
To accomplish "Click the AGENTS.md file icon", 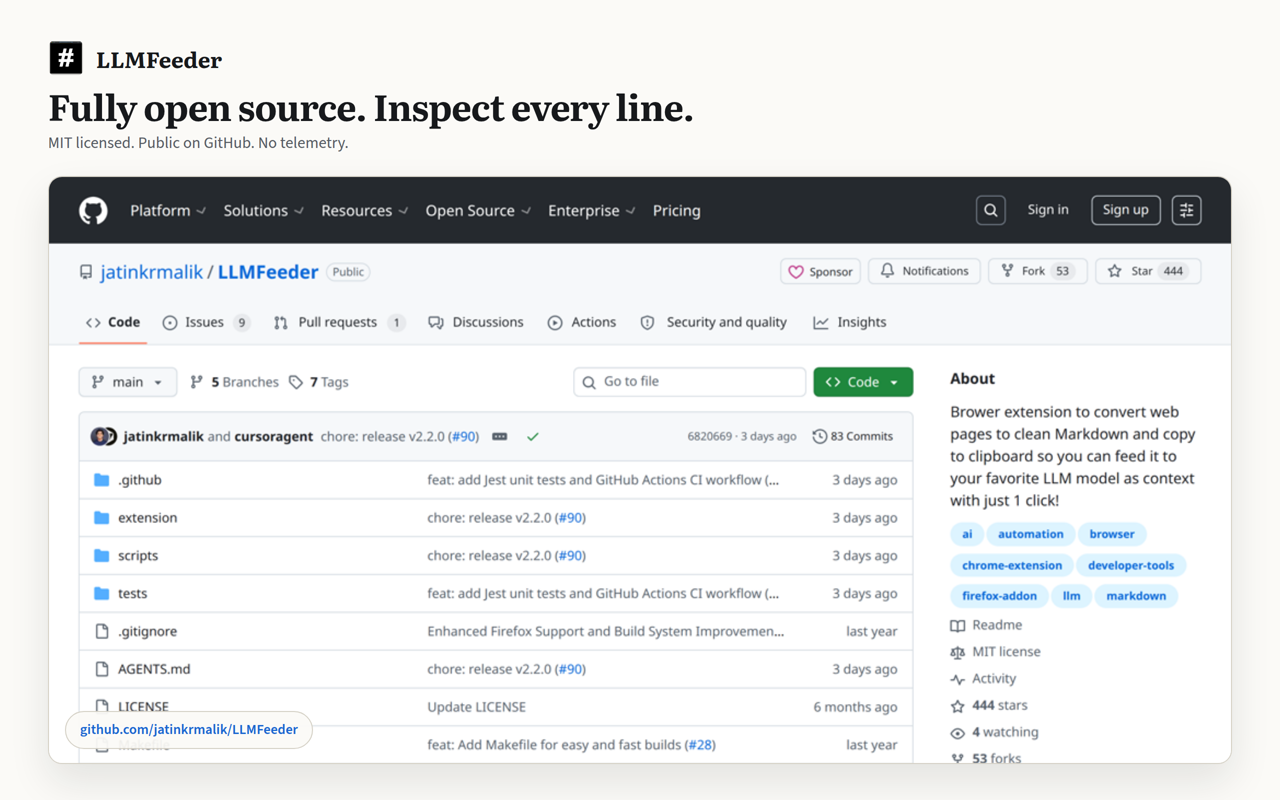I will (101, 669).
